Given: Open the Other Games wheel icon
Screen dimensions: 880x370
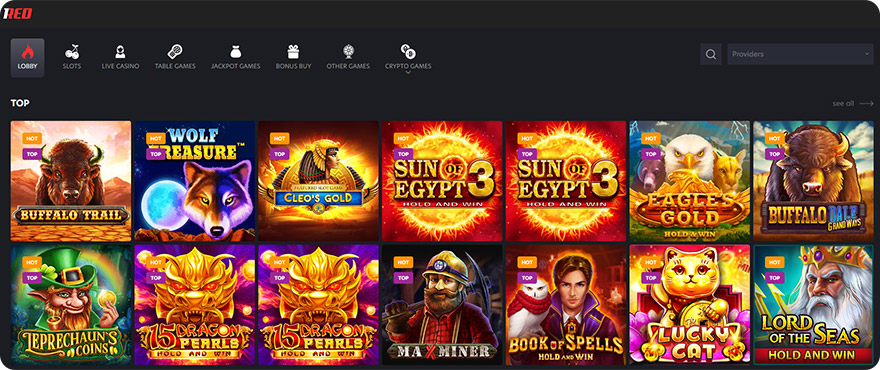Looking at the screenshot, I should pos(348,52).
